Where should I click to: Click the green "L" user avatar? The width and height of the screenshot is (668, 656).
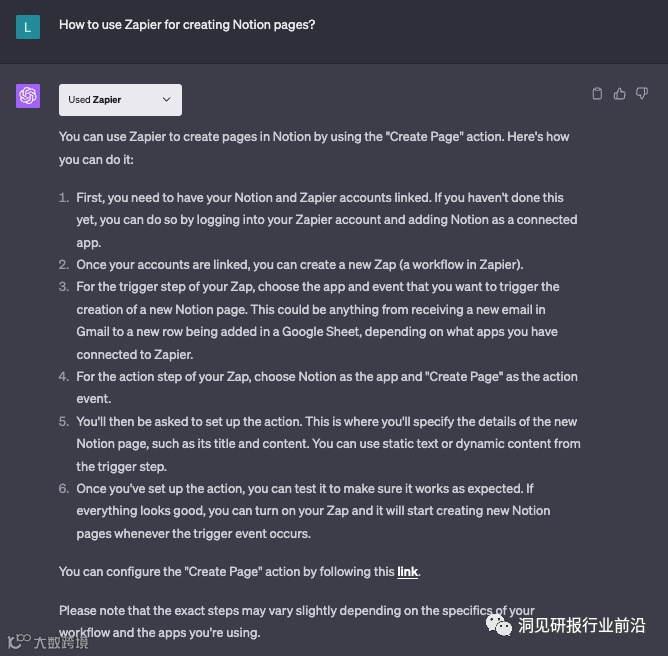(x=28, y=26)
